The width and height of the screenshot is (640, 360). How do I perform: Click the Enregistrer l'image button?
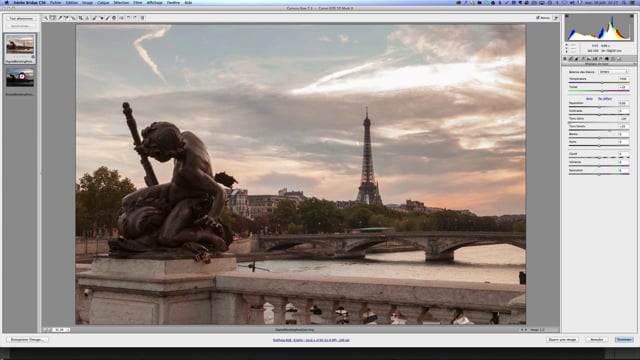27,339
